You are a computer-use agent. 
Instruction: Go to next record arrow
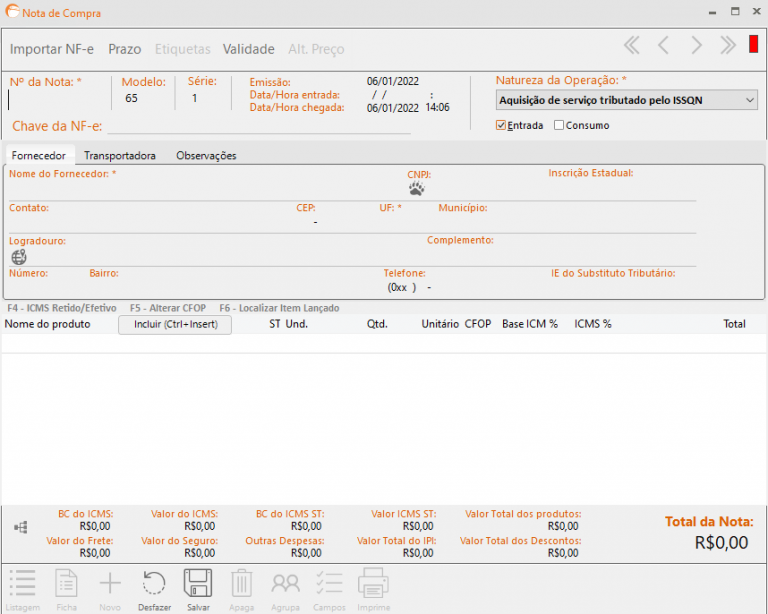click(696, 45)
